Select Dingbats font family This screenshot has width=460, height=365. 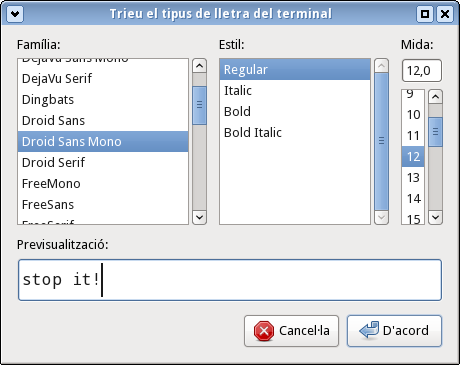coord(103,100)
